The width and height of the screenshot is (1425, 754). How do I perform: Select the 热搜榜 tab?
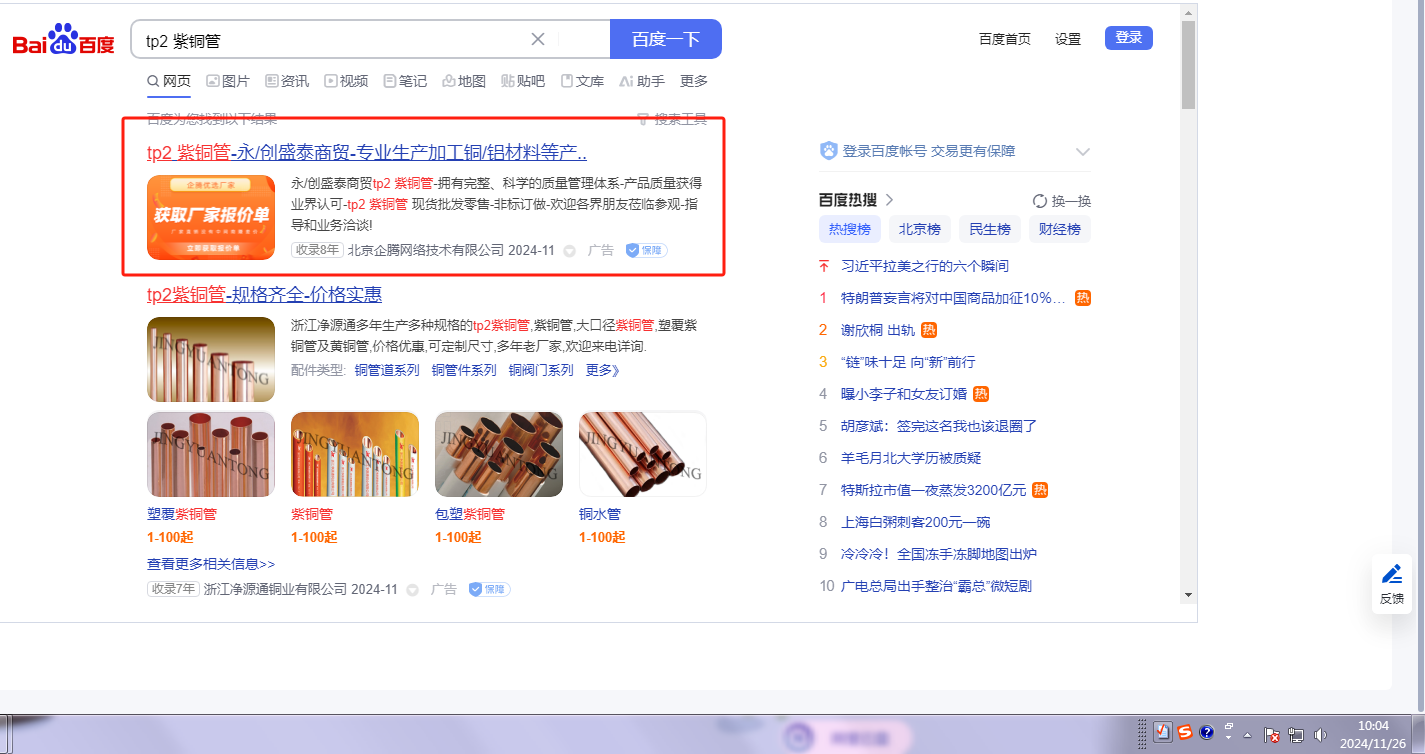850,229
